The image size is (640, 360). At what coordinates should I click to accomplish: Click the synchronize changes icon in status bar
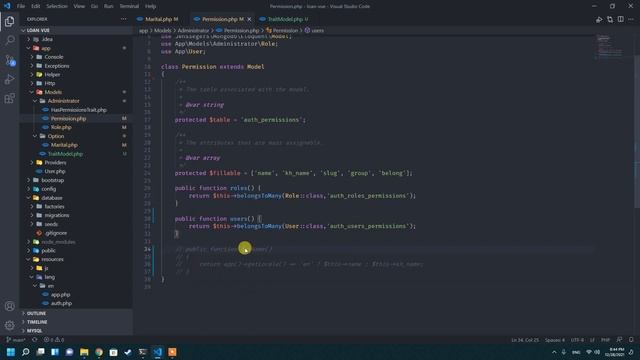click(35, 340)
